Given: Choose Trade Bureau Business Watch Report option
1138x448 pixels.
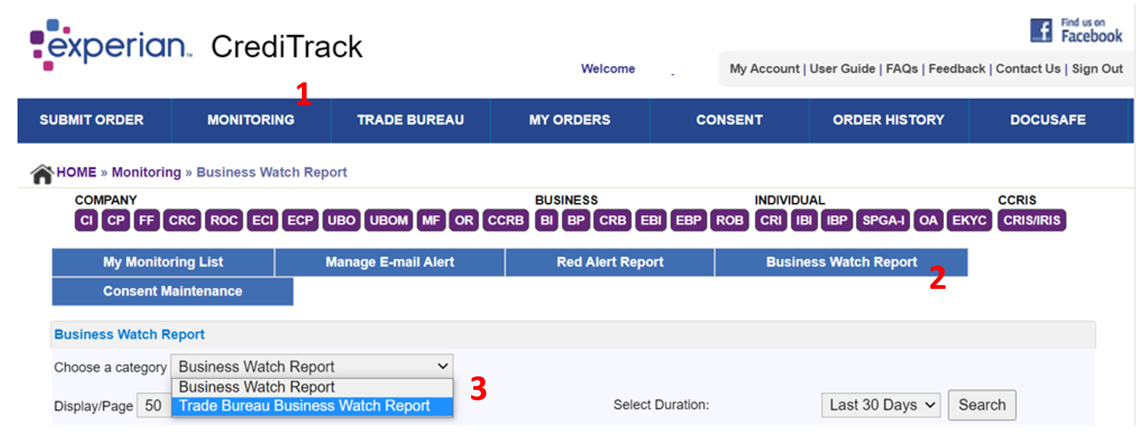Looking at the screenshot, I should click(x=304, y=406).
